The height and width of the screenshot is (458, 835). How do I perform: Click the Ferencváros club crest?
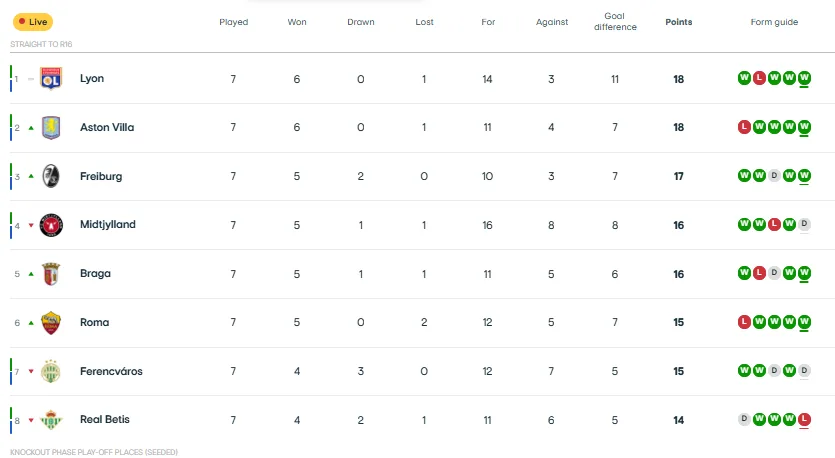(x=51, y=372)
